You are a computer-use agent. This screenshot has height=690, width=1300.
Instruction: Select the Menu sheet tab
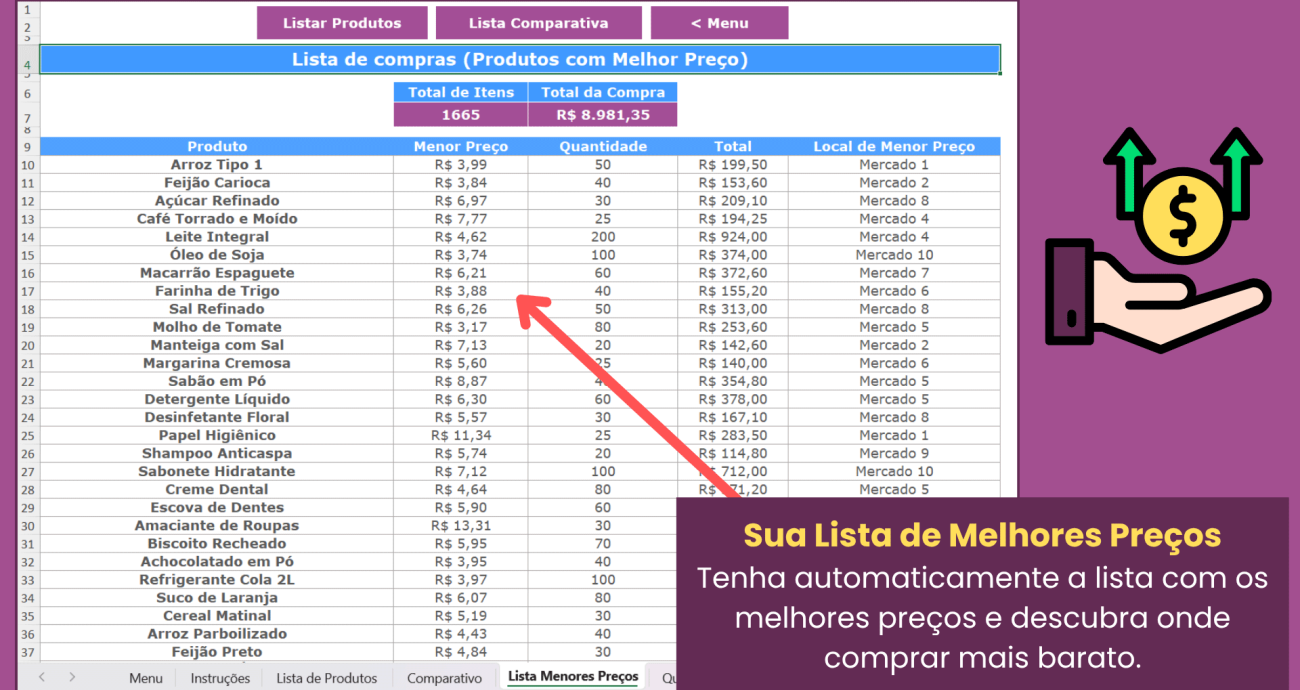click(x=146, y=677)
